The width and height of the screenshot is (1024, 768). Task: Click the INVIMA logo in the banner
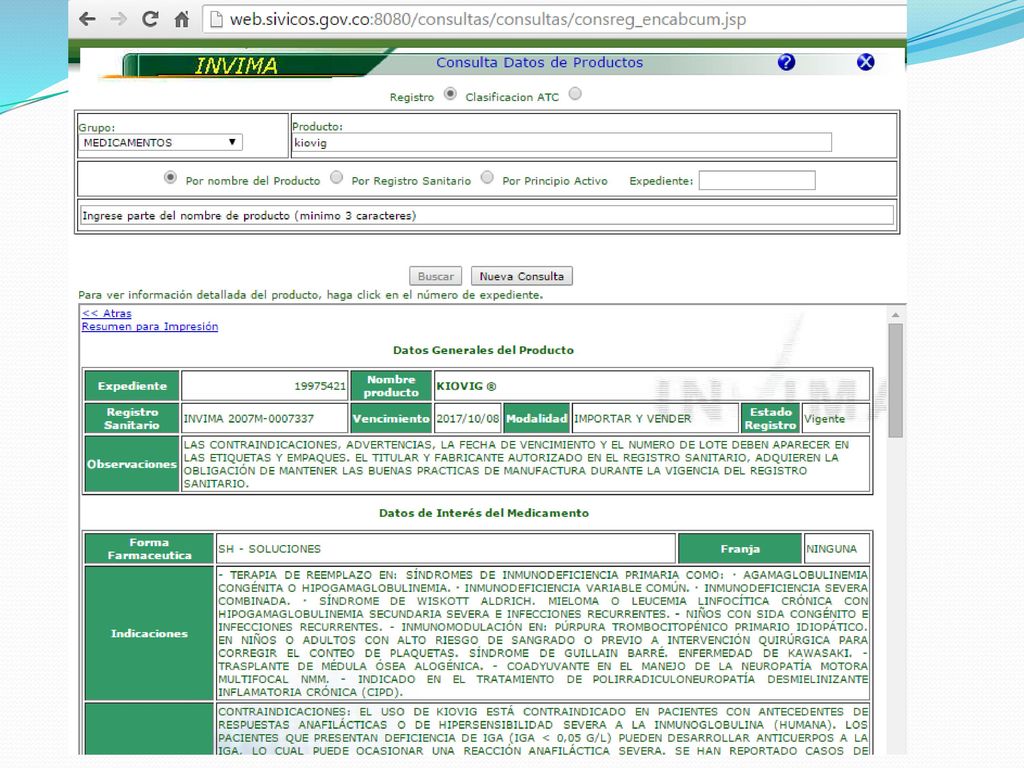236,65
